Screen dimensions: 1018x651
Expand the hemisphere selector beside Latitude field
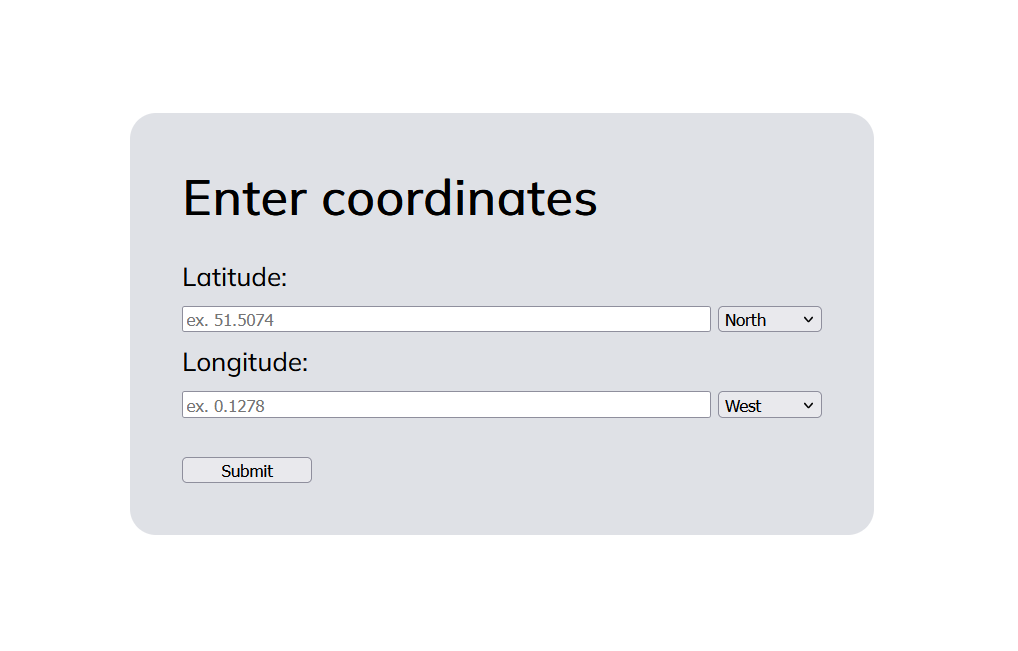(x=769, y=320)
